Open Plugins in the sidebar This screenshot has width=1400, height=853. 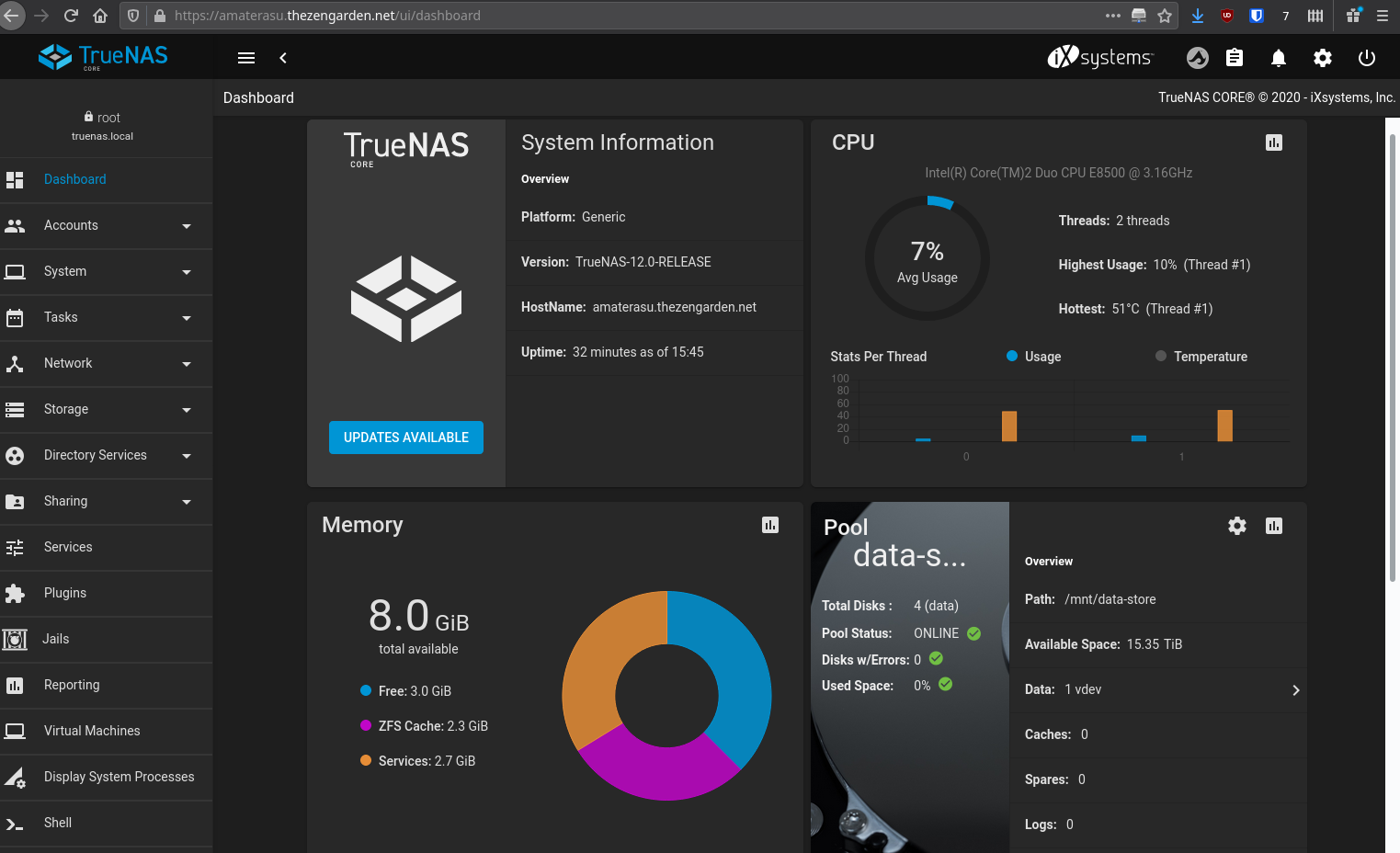point(107,593)
